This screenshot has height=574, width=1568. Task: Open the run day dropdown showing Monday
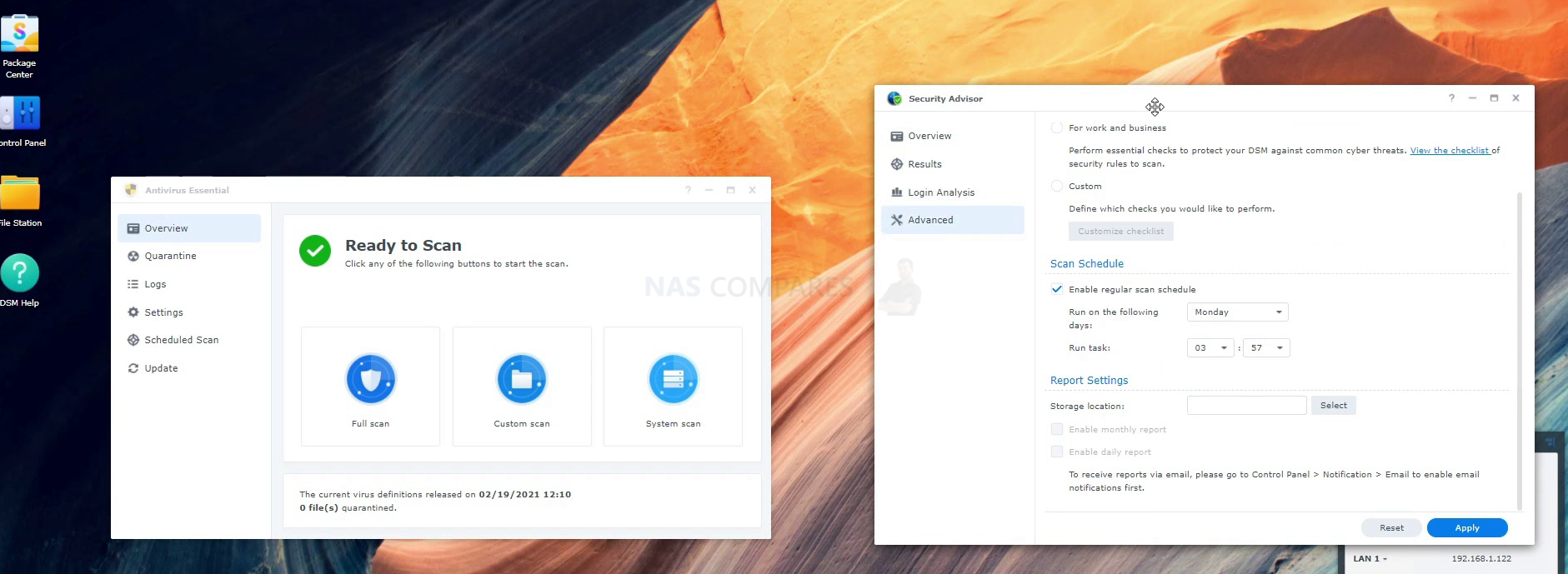[1238, 312]
